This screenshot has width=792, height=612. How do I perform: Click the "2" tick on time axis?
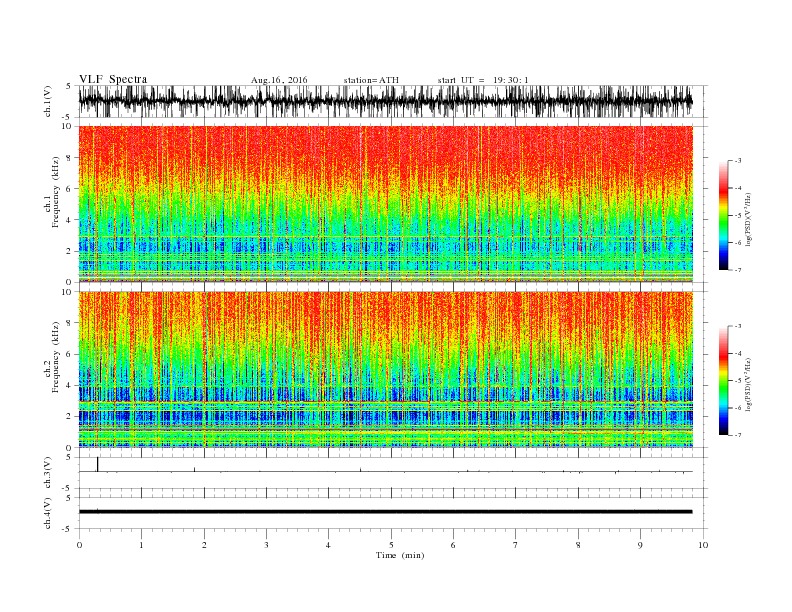[x=204, y=545]
